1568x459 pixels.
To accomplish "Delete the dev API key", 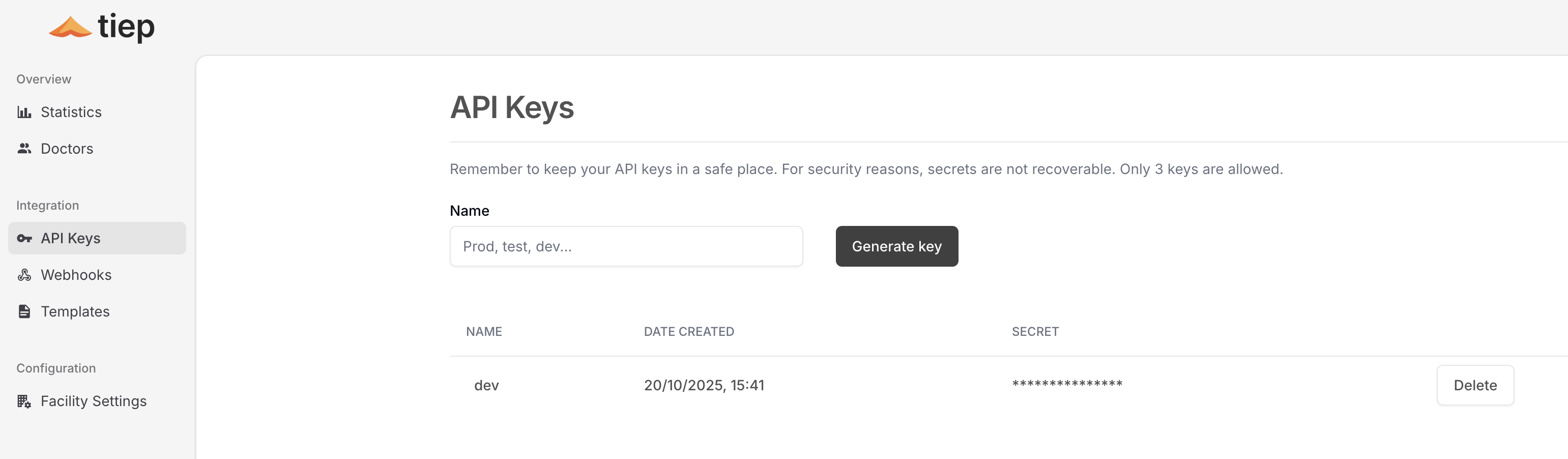I will pos(1475,385).
